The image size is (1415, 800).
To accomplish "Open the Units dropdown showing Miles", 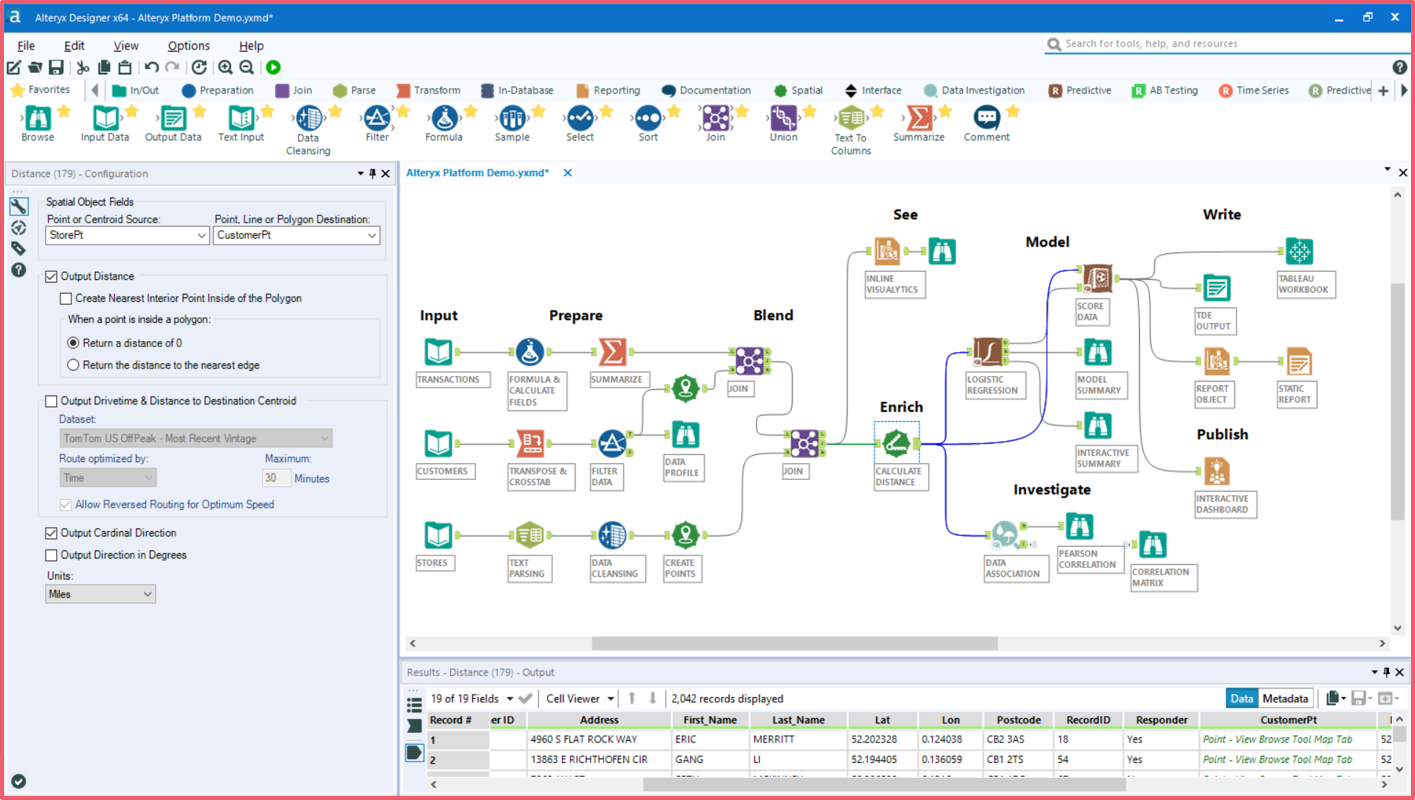I will pos(99,593).
